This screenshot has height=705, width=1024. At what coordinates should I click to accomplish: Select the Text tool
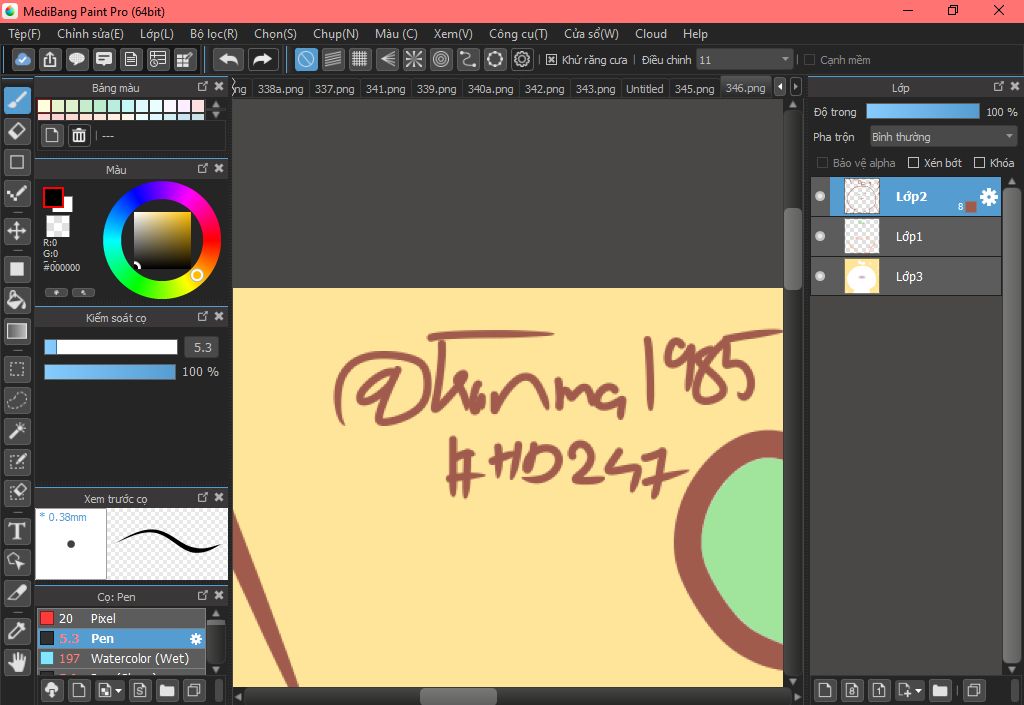coord(17,531)
